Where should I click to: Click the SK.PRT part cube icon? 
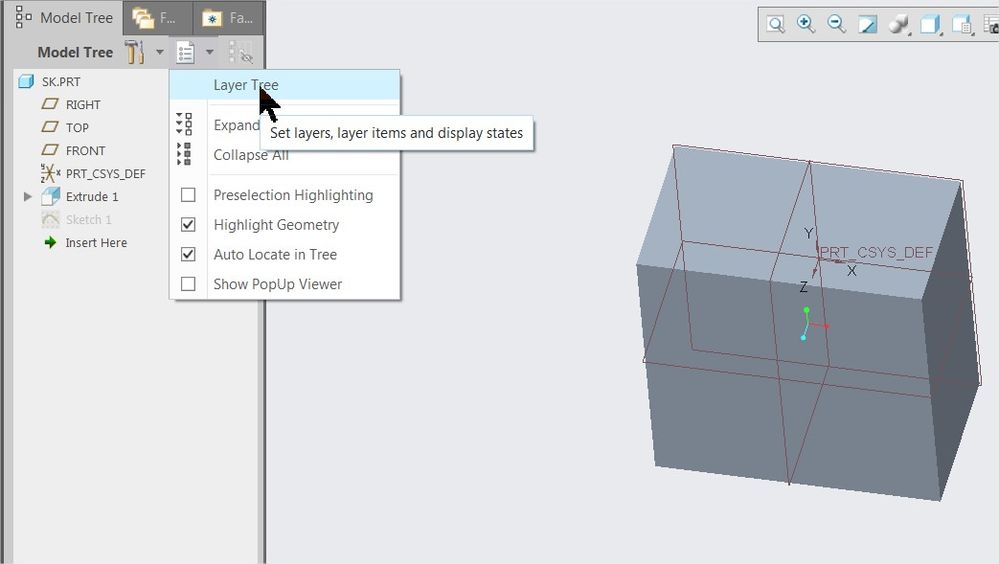26,81
